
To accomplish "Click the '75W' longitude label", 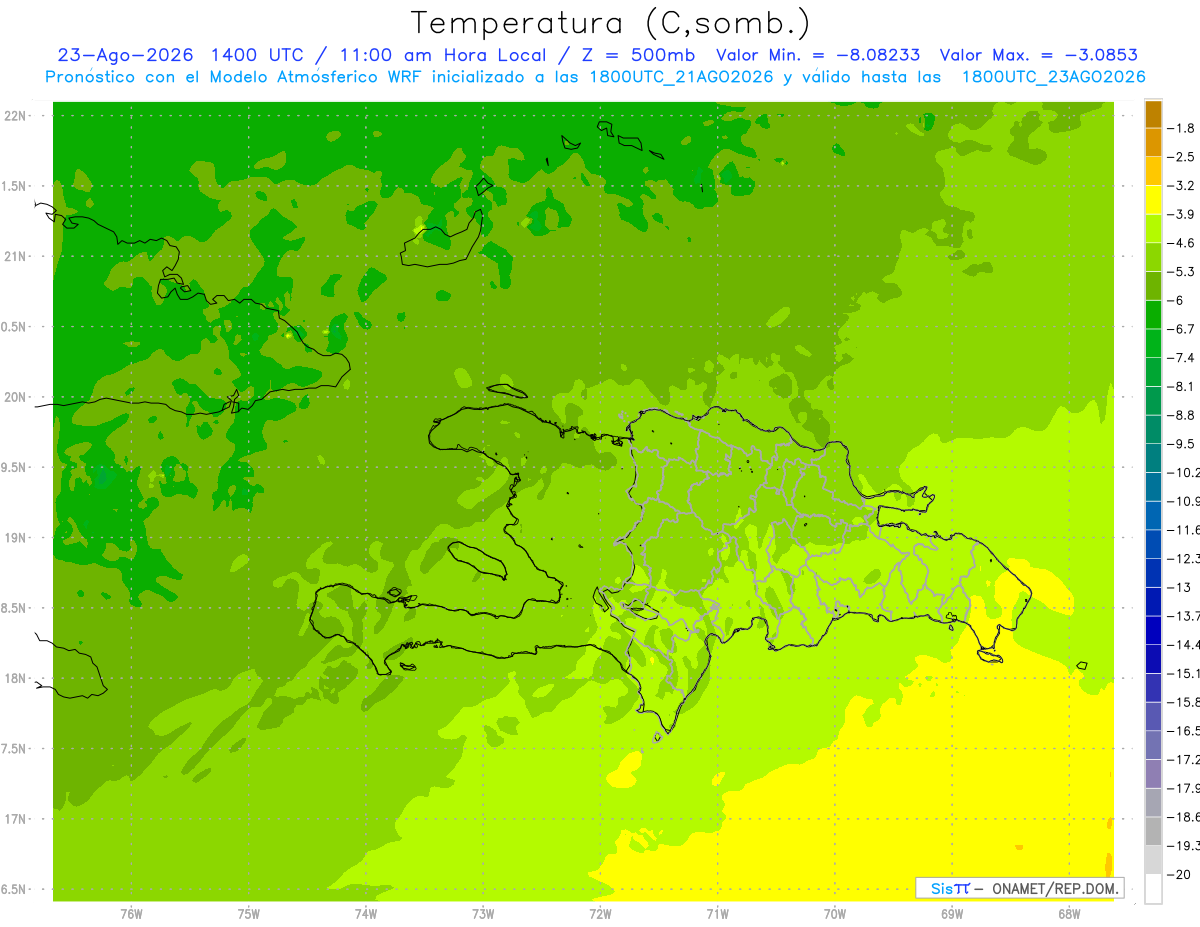I will 249,913.
